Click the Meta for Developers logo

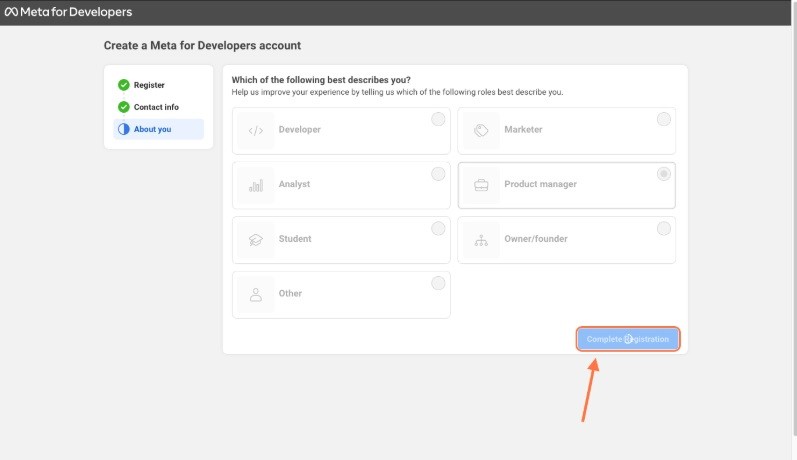tap(68, 12)
